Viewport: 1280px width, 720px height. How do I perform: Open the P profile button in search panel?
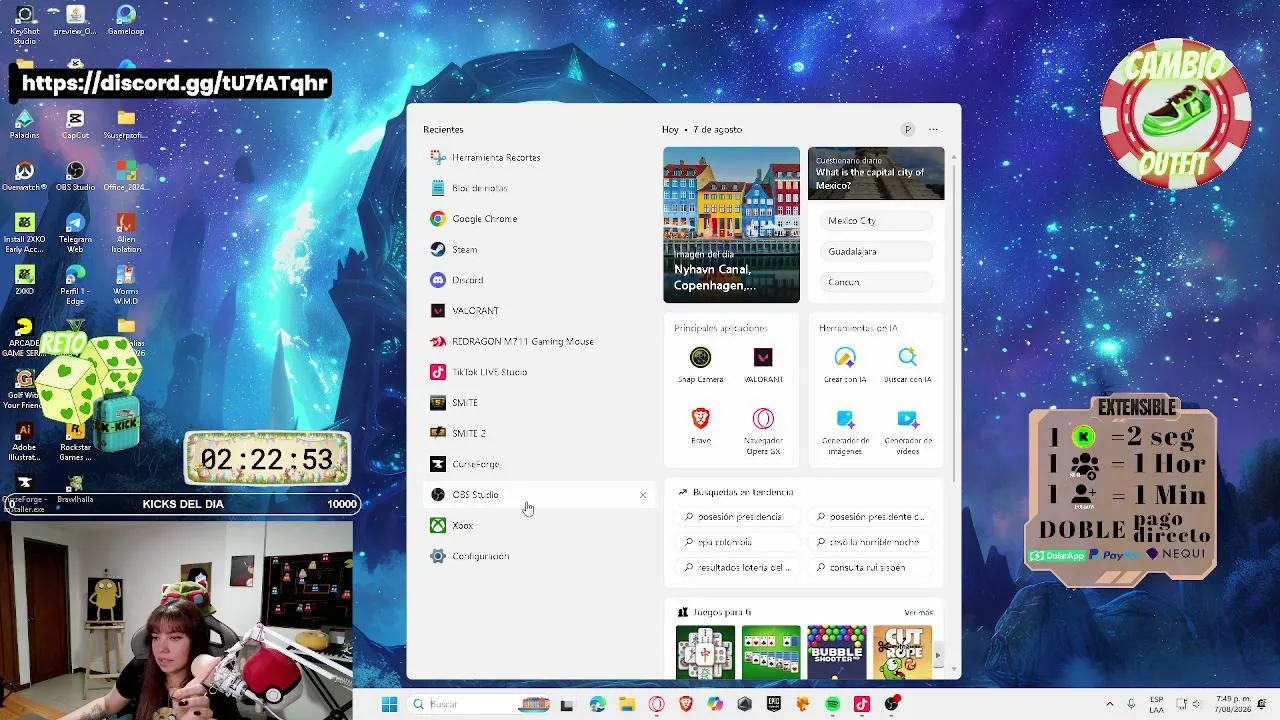(x=907, y=129)
